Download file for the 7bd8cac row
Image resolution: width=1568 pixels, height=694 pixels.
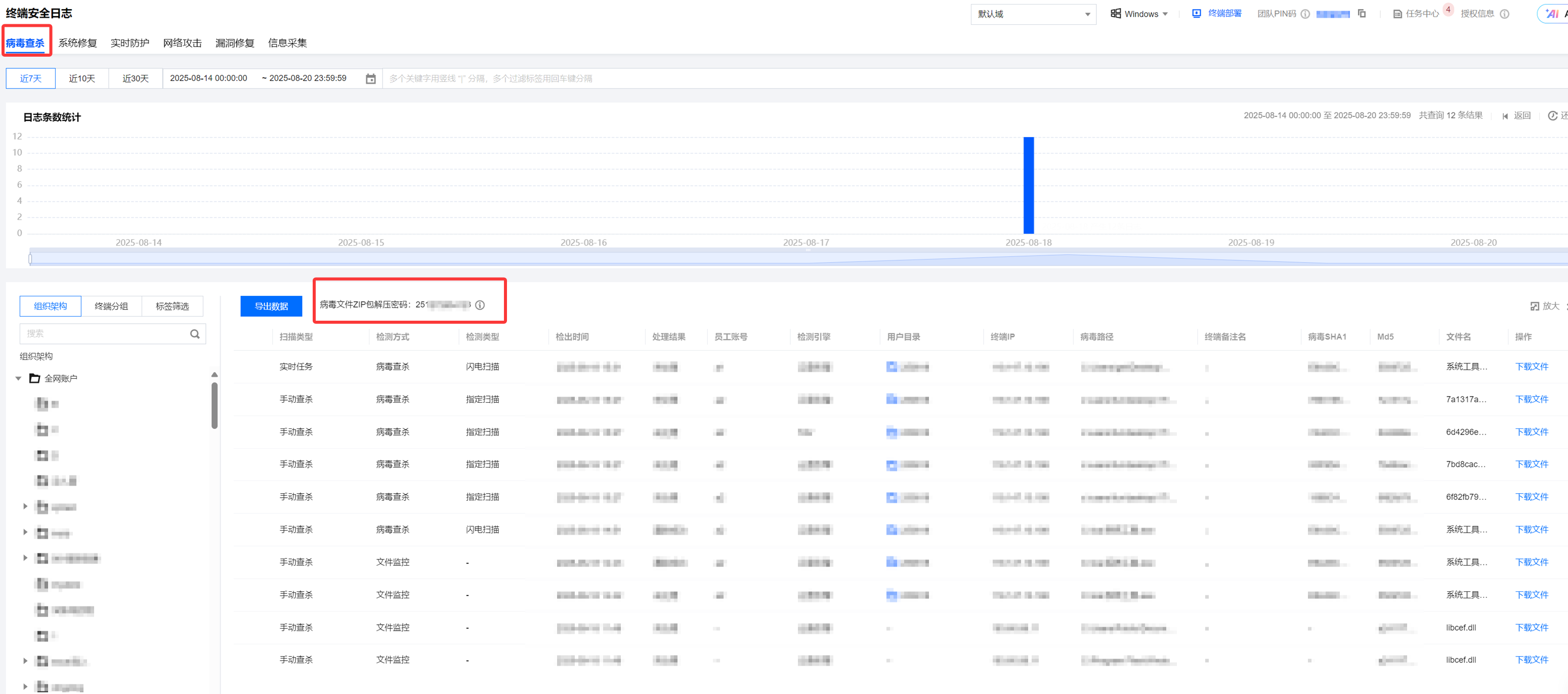[1532, 464]
